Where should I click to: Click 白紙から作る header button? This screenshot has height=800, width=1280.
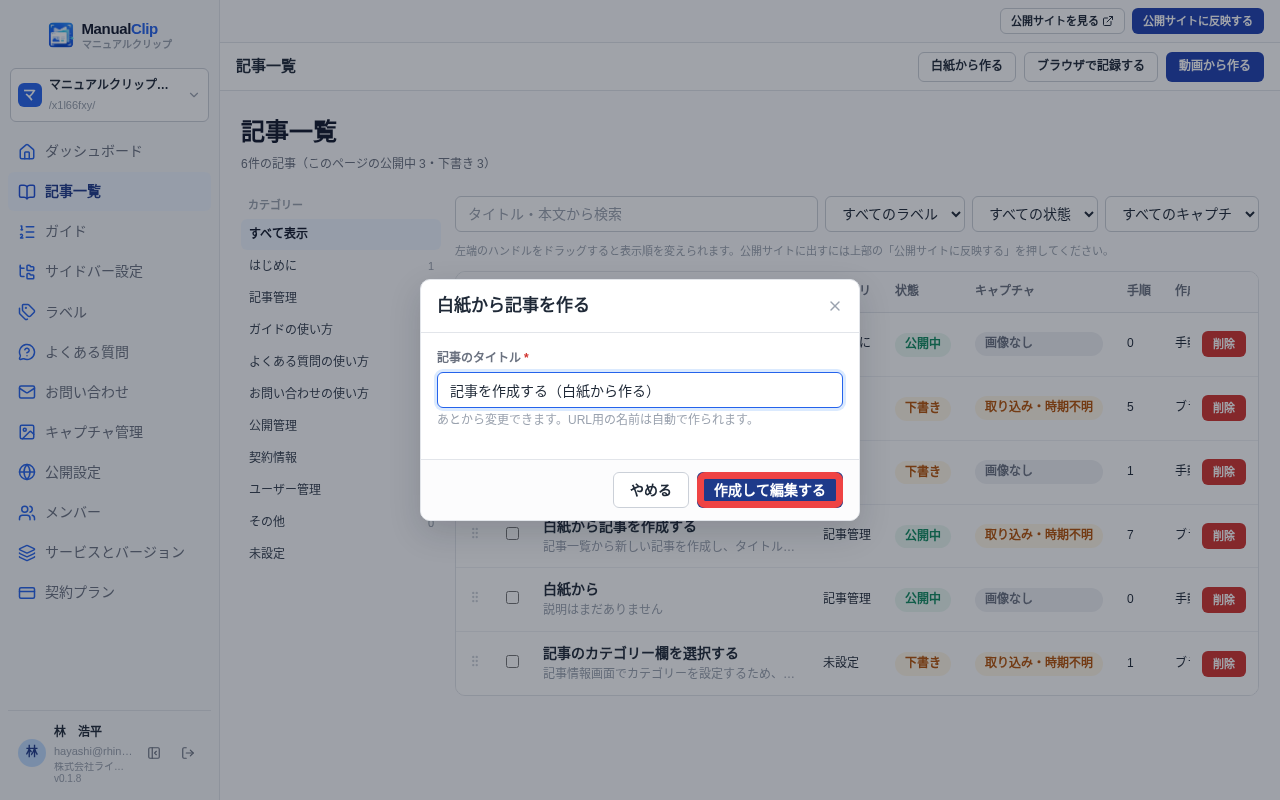pos(967,67)
